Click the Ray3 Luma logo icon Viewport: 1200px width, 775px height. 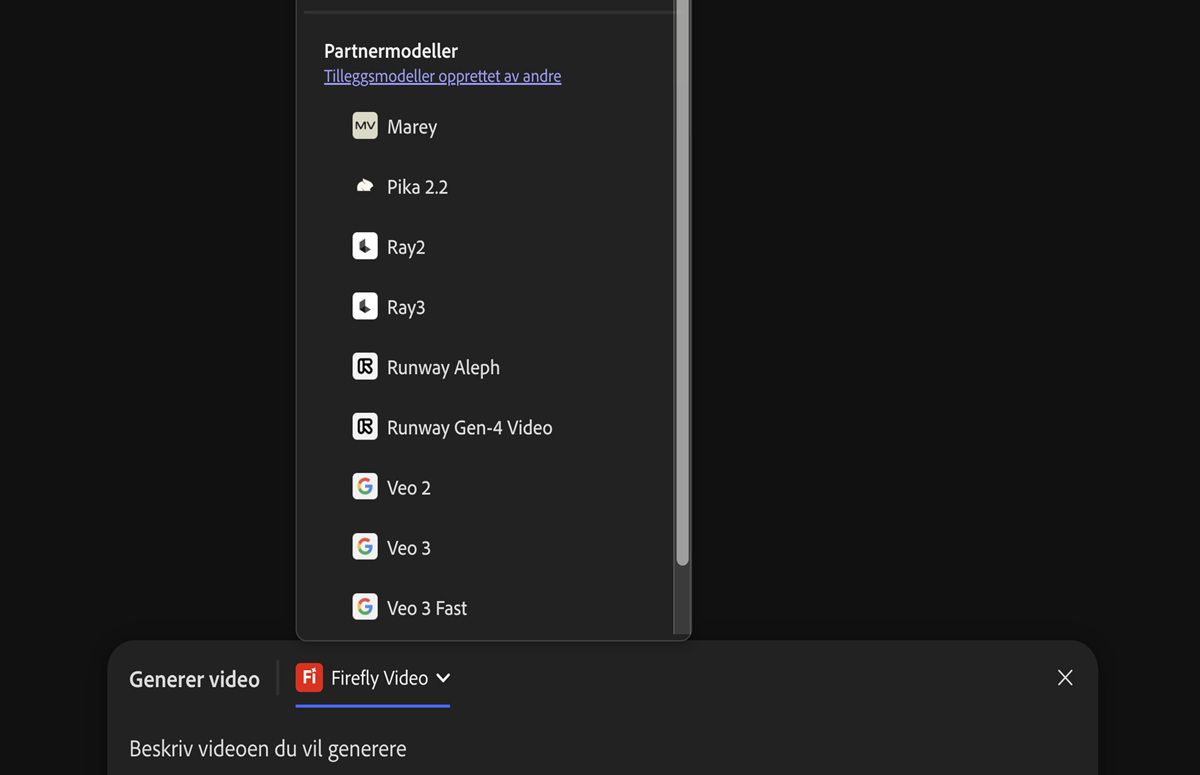click(365, 306)
